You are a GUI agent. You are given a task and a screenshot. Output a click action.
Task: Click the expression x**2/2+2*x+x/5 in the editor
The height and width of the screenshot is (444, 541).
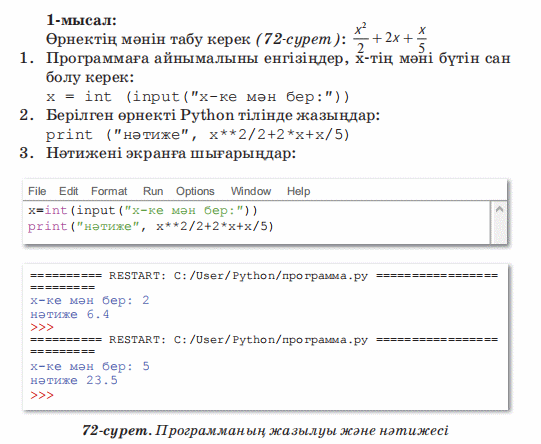click(x=212, y=226)
